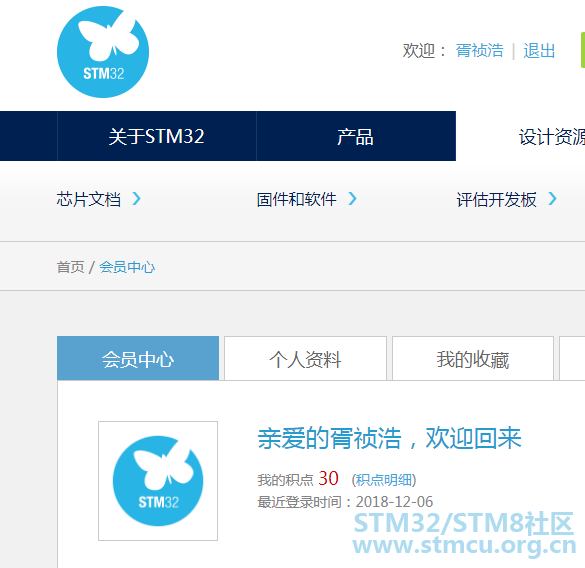The image size is (585, 568).
Task: Expand the 评估开发板 chevron arrow
Action: tap(552, 199)
